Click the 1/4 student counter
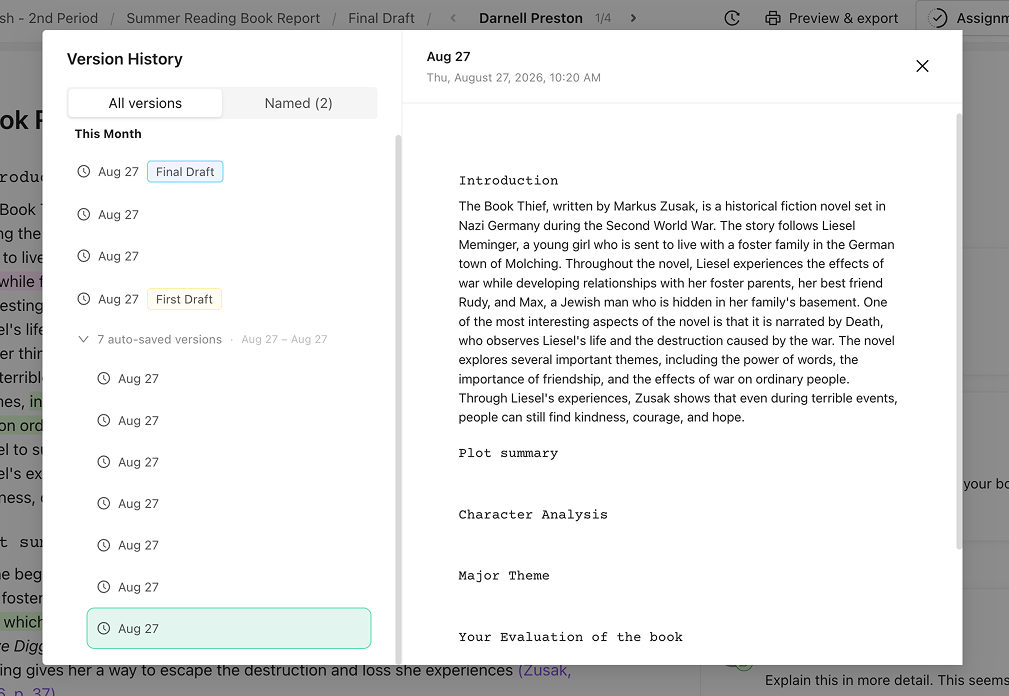1009x696 pixels. coord(603,18)
